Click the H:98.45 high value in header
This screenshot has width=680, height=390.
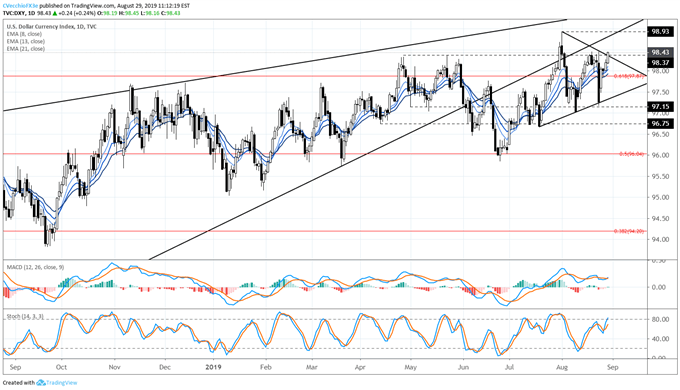tap(128, 13)
